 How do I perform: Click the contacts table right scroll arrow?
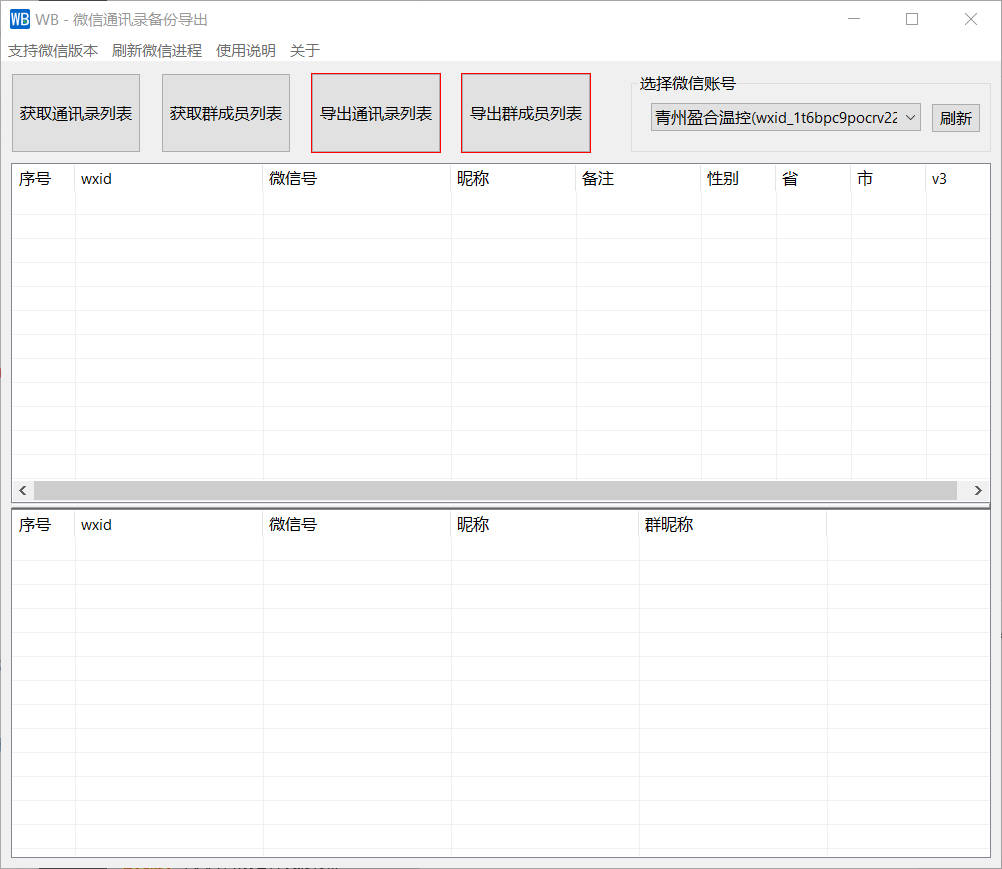click(x=978, y=490)
